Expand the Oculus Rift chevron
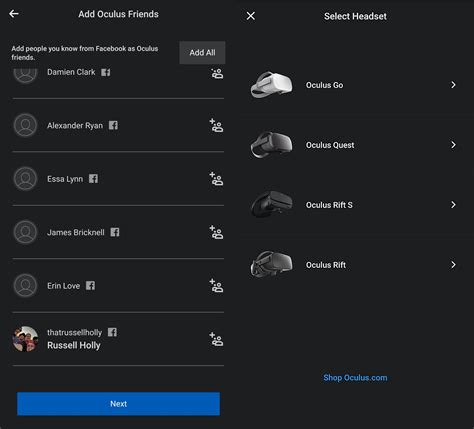Image resolution: width=474 pixels, height=429 pixels. (x=453, y=265)
